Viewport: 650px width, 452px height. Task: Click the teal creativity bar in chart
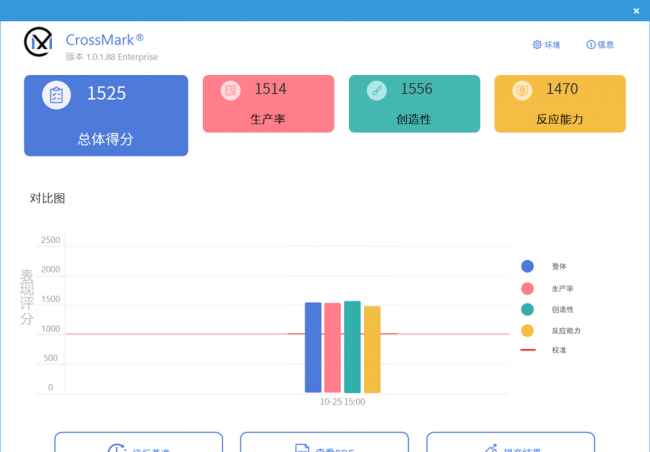point(352,347)
